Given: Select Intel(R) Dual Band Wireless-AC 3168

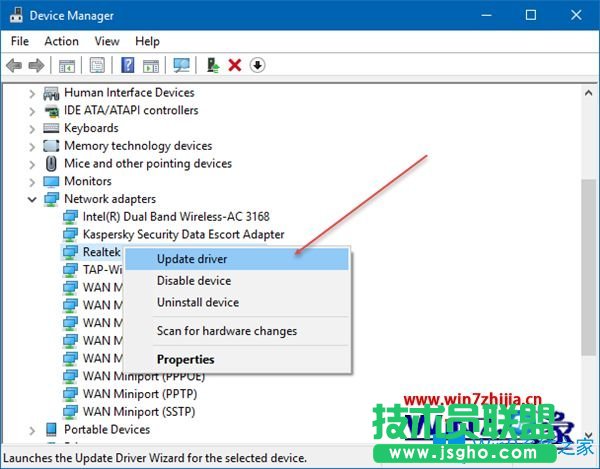Looking at the screenshot, I should click(x=176, y=217).
